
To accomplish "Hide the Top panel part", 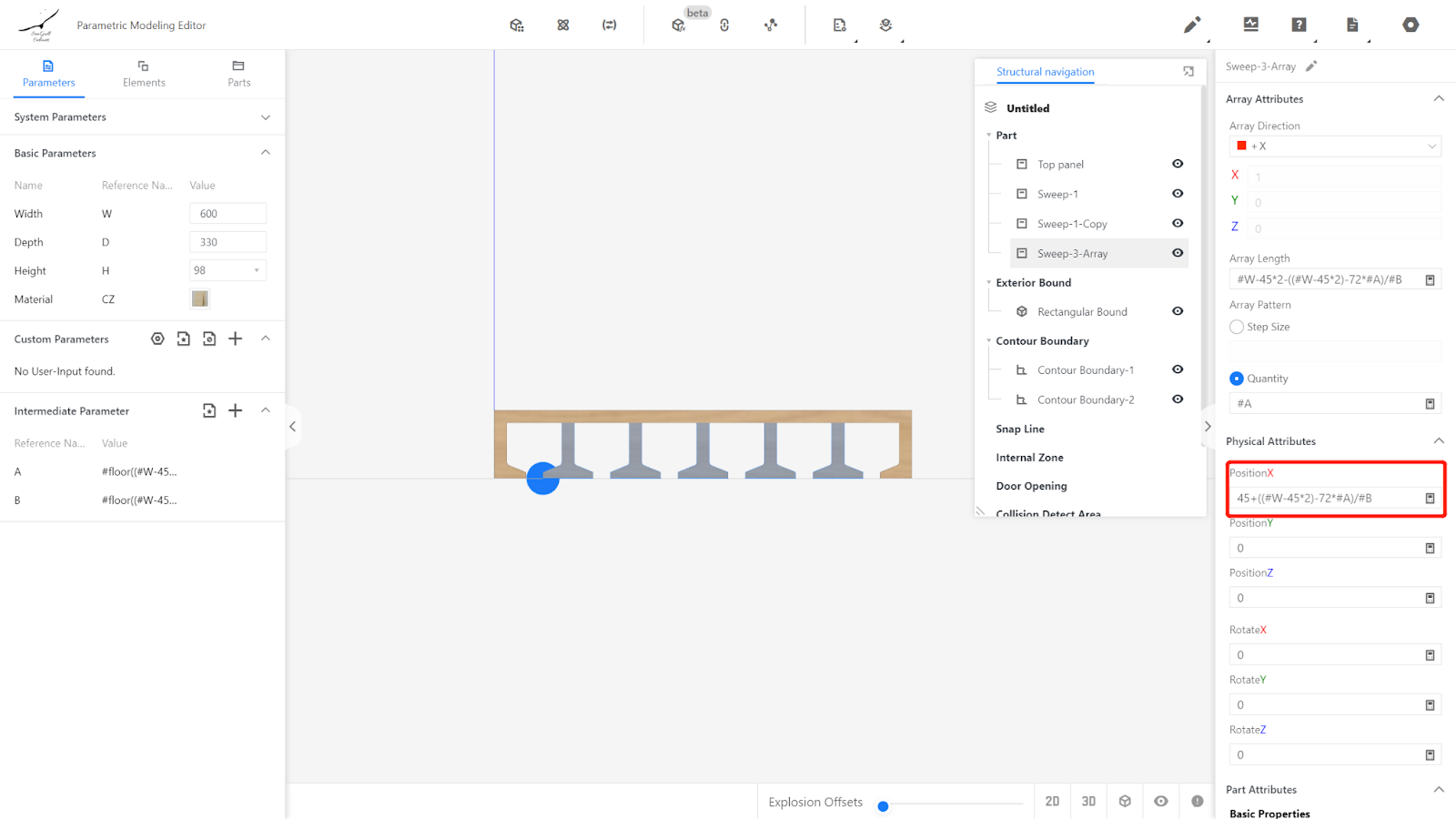I will 1178,164.
